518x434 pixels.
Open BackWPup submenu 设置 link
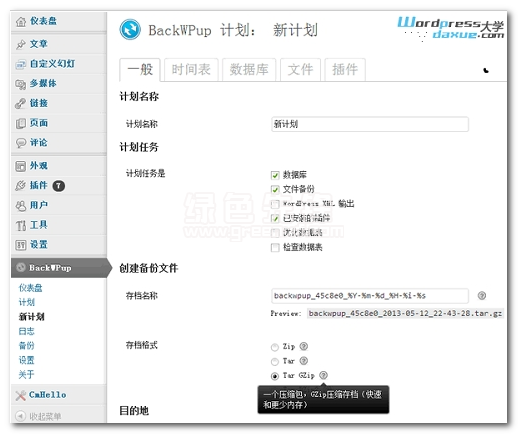click(27, 360)
